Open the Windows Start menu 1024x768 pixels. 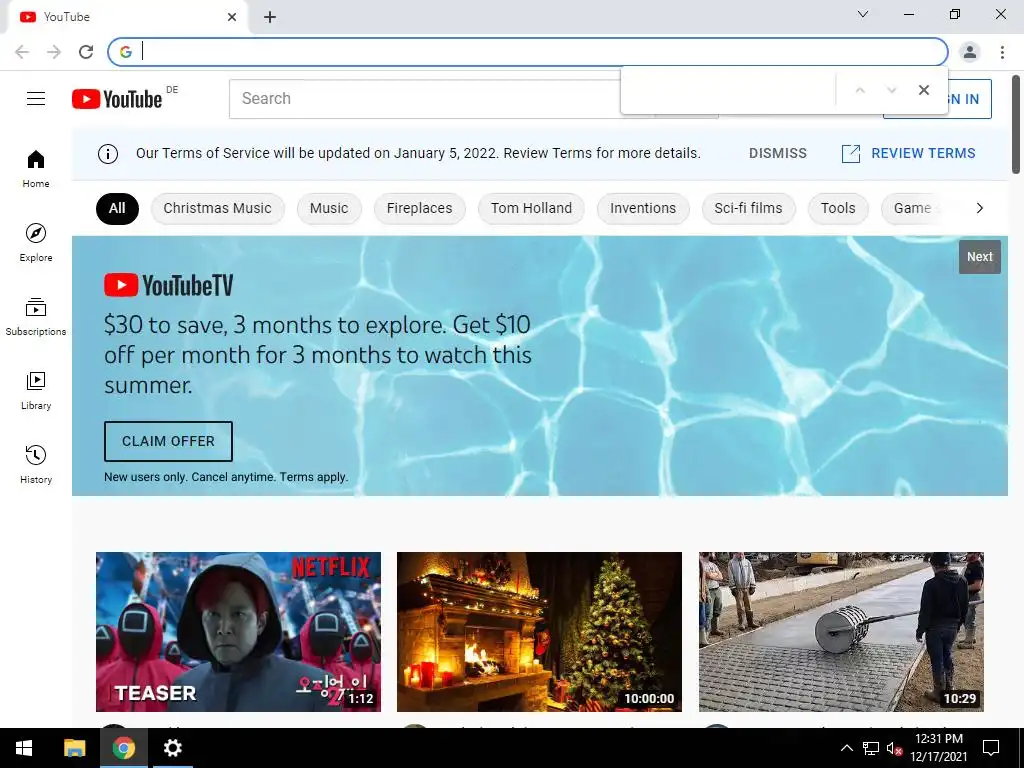tap(24, 748)
